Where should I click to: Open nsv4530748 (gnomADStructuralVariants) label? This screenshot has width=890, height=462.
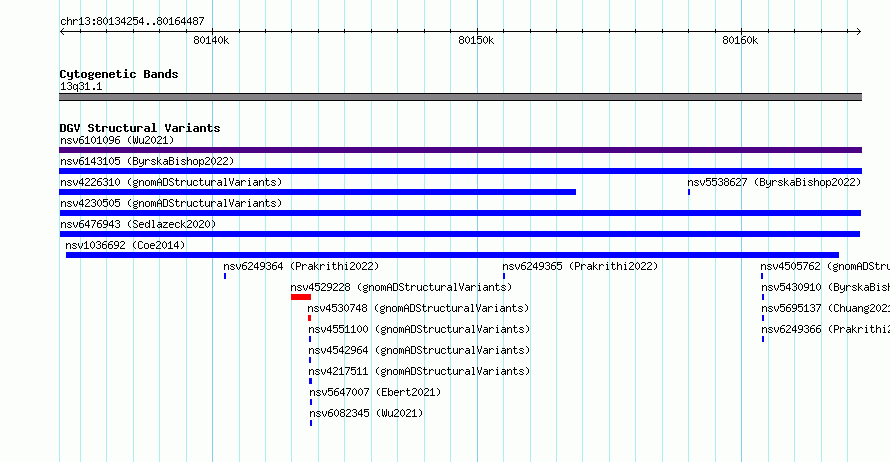pos(418,308)
